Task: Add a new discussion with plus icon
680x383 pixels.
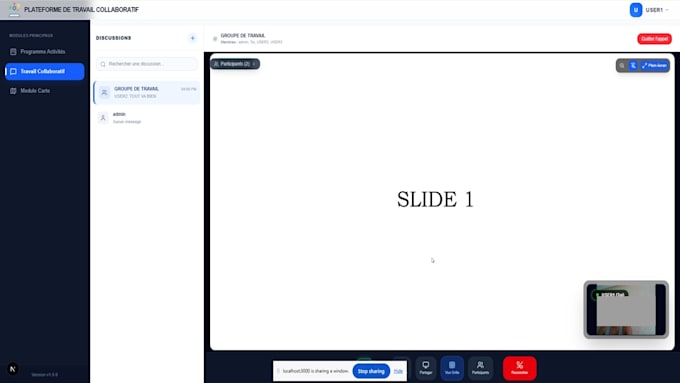Action: (x=193, y=38)
